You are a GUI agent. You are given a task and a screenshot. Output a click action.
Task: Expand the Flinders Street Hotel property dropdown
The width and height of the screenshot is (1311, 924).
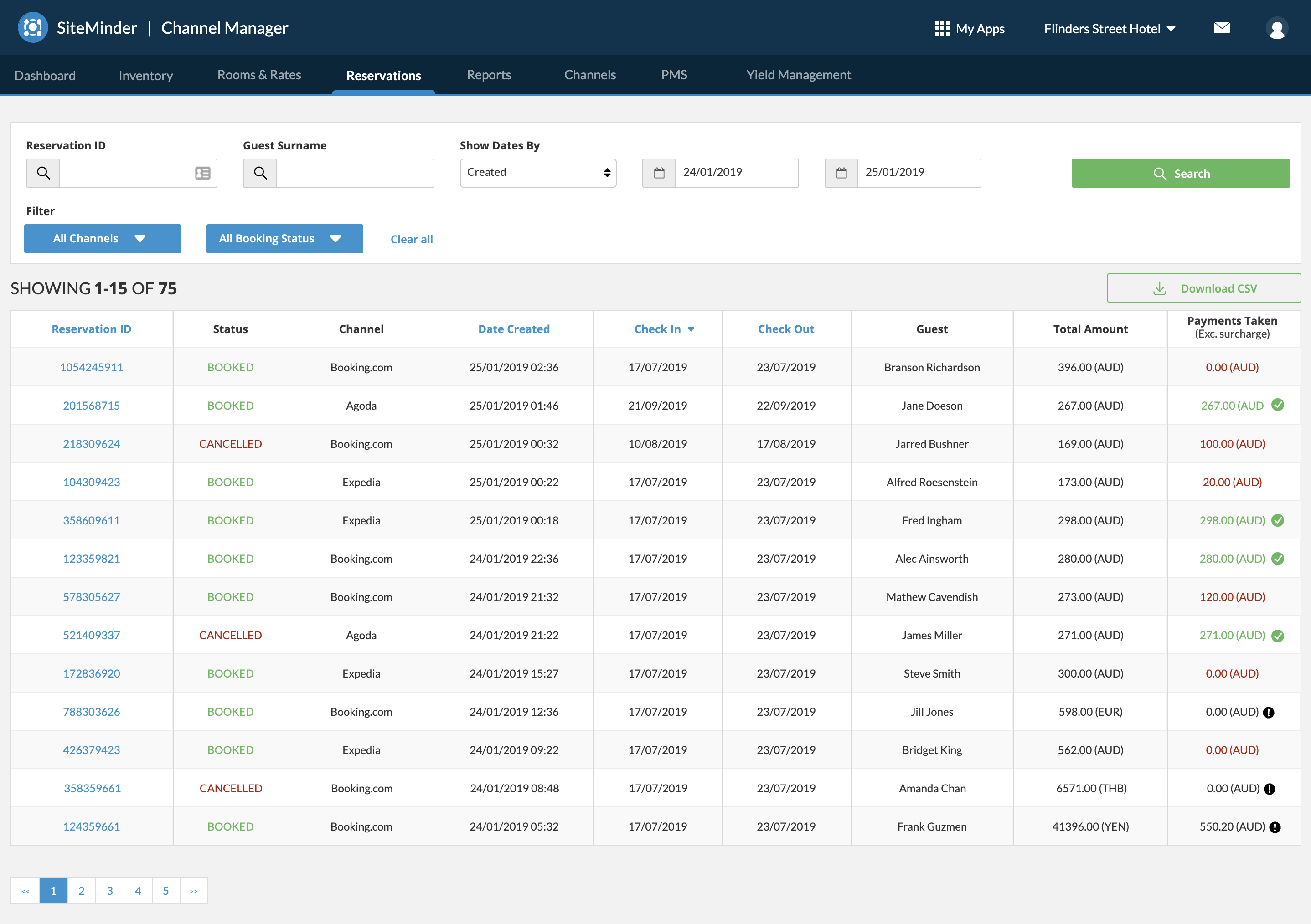(x=1109, y=29)
